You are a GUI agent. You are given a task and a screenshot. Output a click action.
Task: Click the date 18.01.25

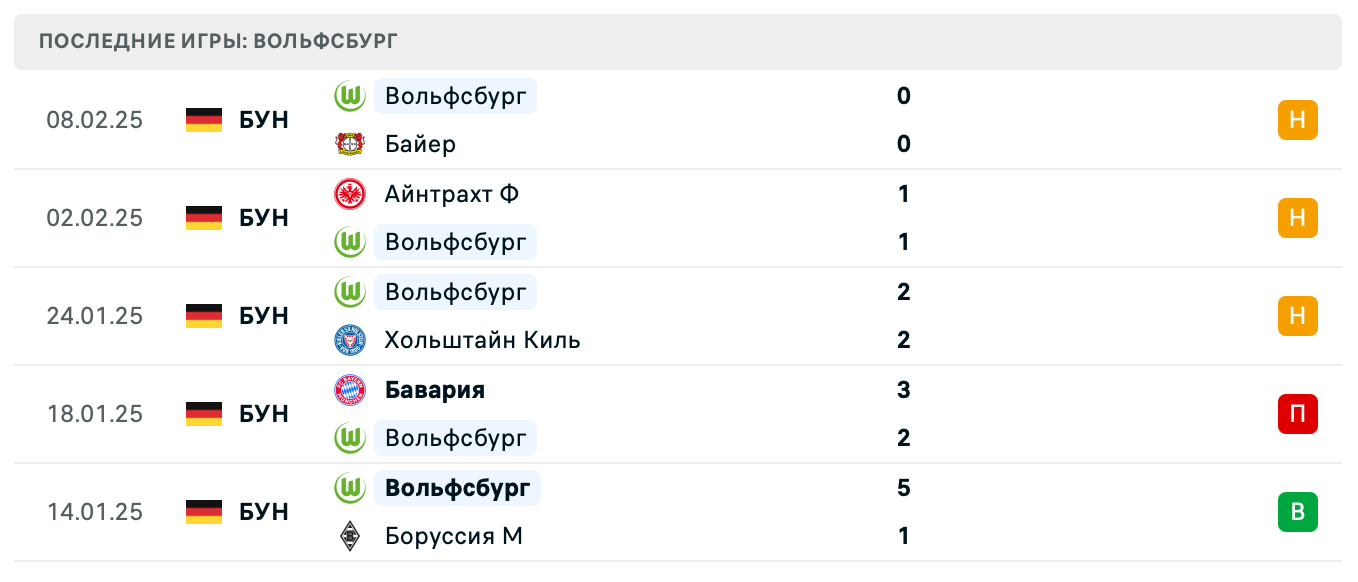[96, 414]
